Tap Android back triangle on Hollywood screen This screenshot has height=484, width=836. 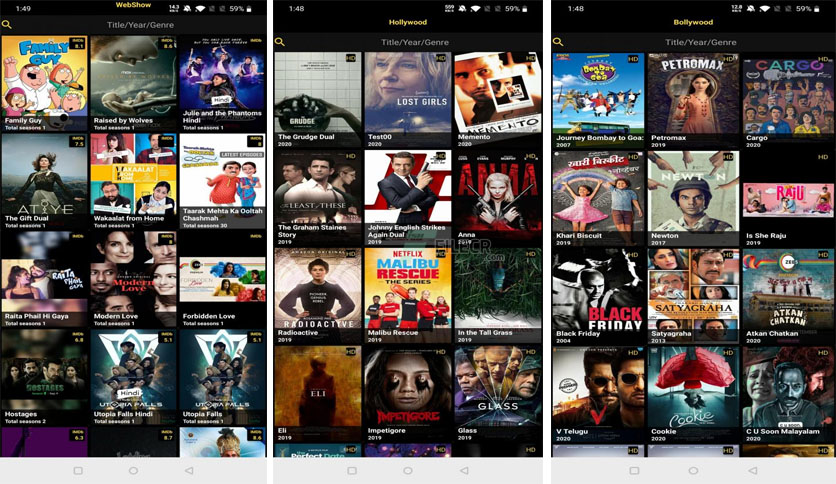pos(464,471)
